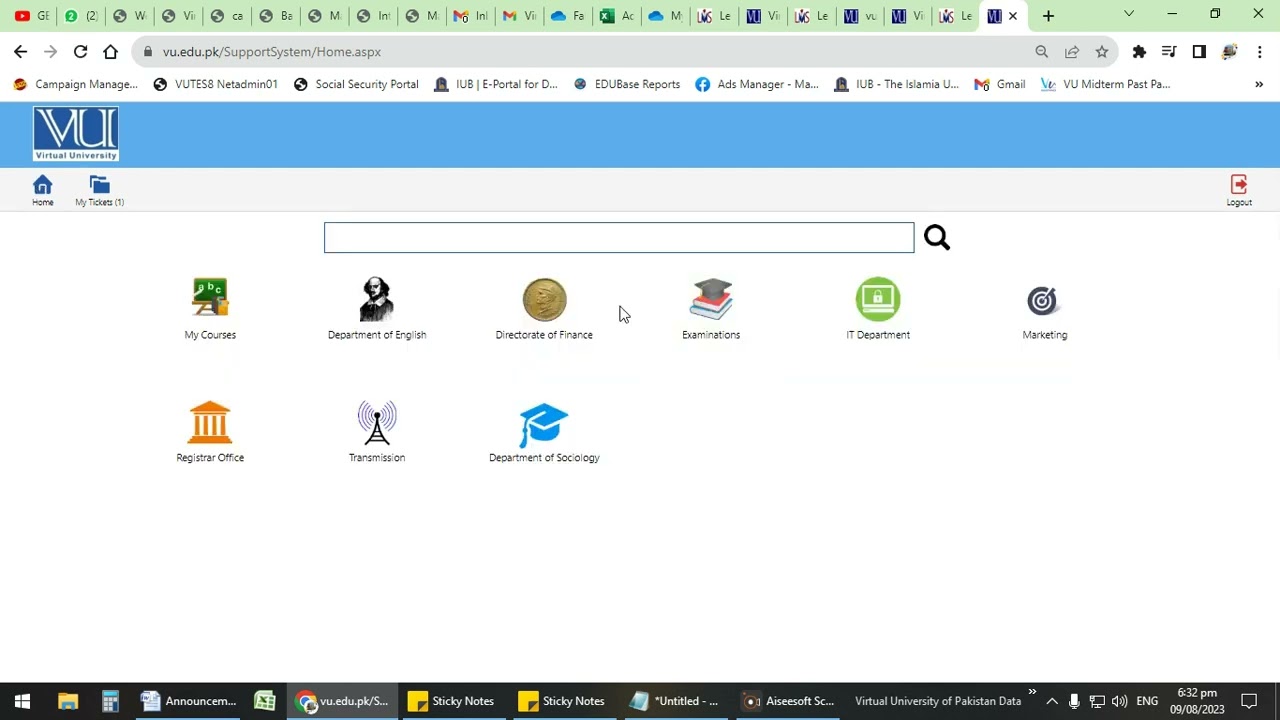This screenshot has height=720, width=1280.
Task: Go to browser home page icon
Action: coord(110,51)
